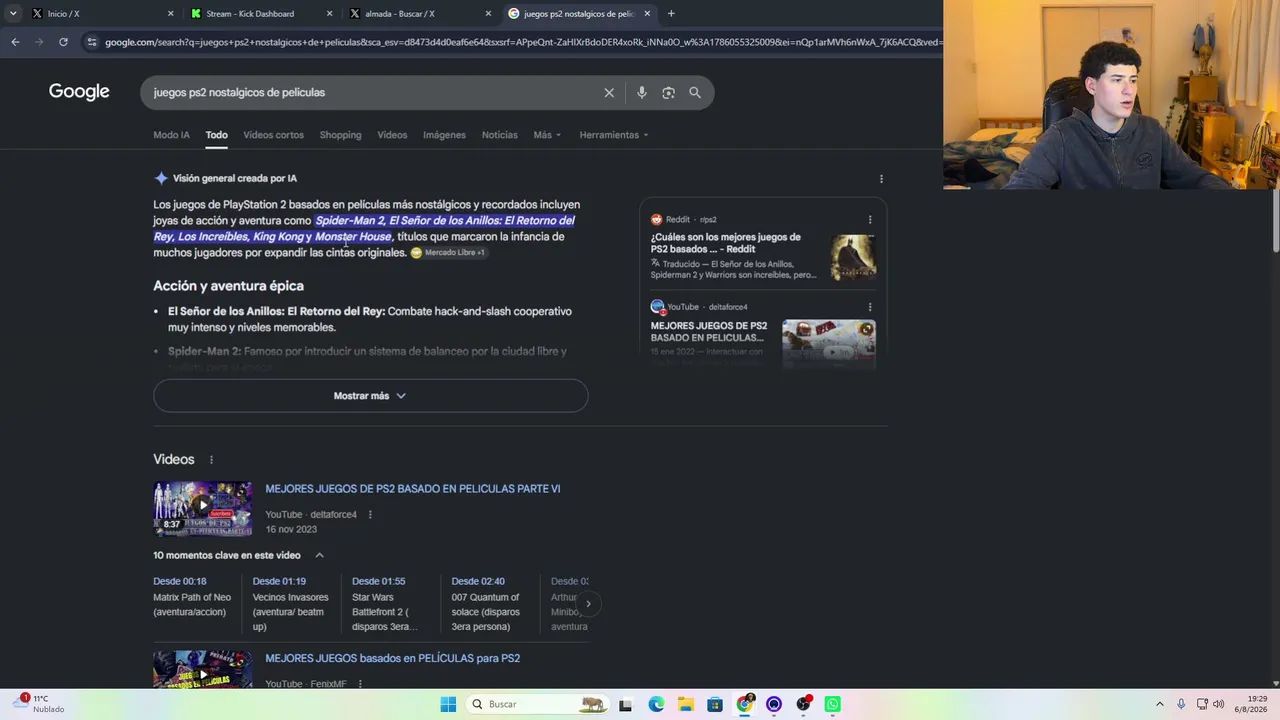Open Task View from the taskbar
This screenshot has width=1280, height=720.
tap(625, 704)
